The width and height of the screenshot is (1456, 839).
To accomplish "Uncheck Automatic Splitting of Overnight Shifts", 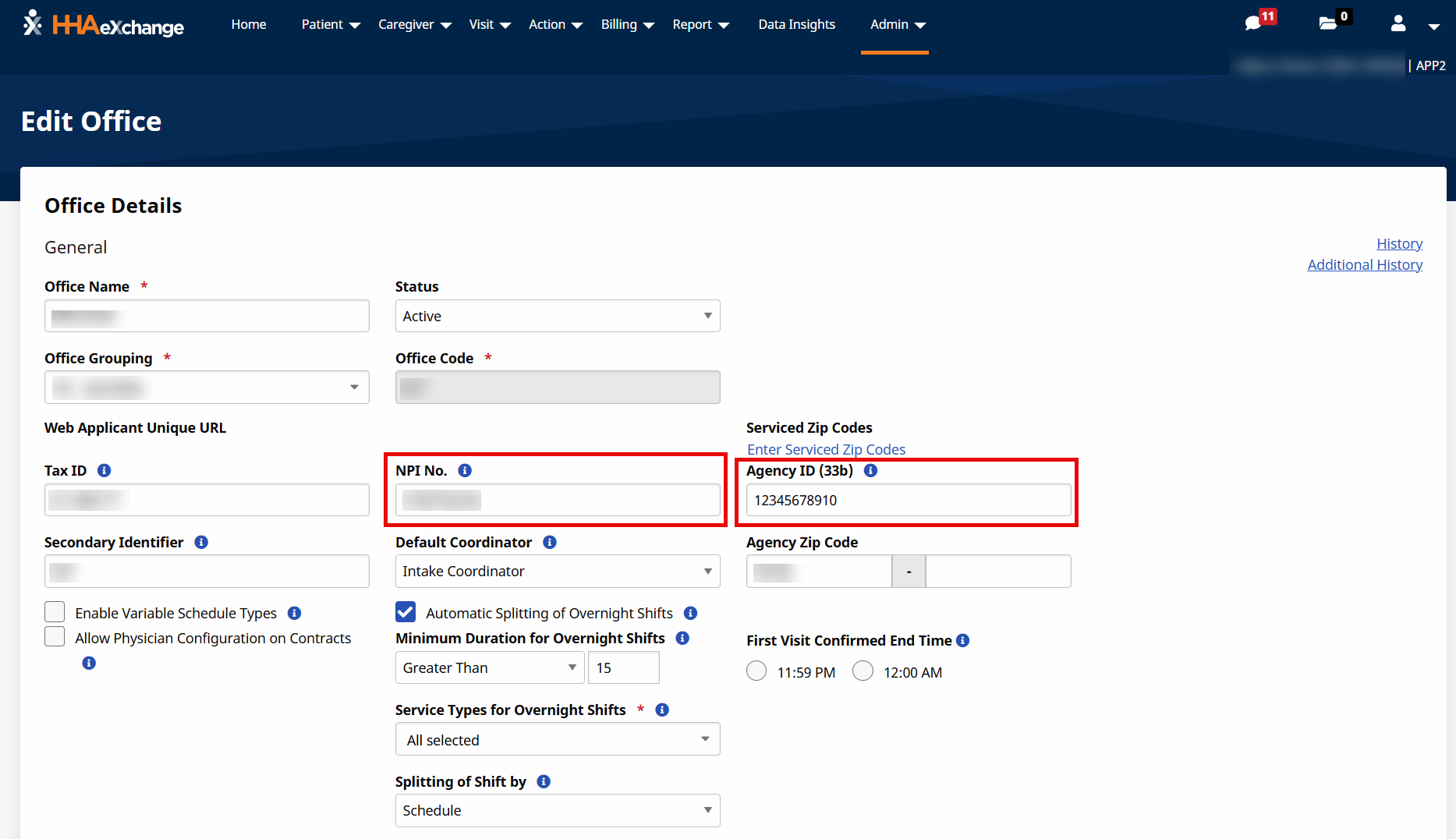I will click(x=406, y=612).
